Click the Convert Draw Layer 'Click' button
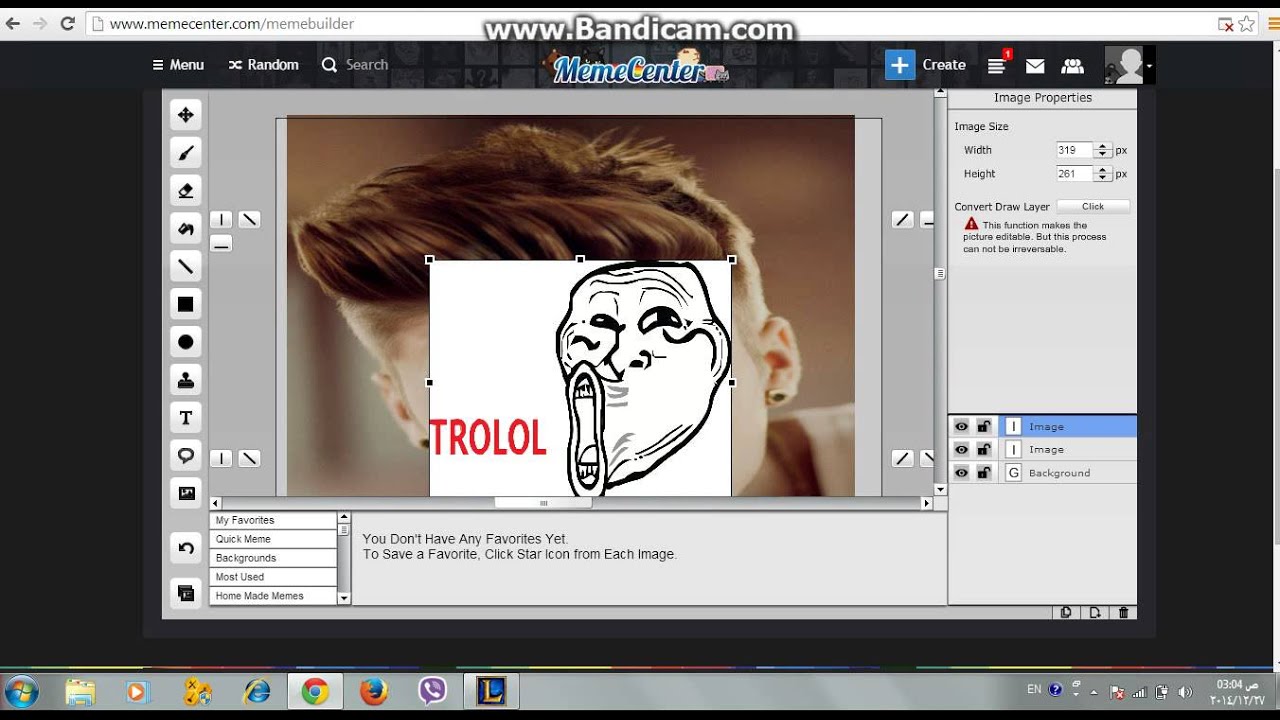 click(x=1093, y=207)
